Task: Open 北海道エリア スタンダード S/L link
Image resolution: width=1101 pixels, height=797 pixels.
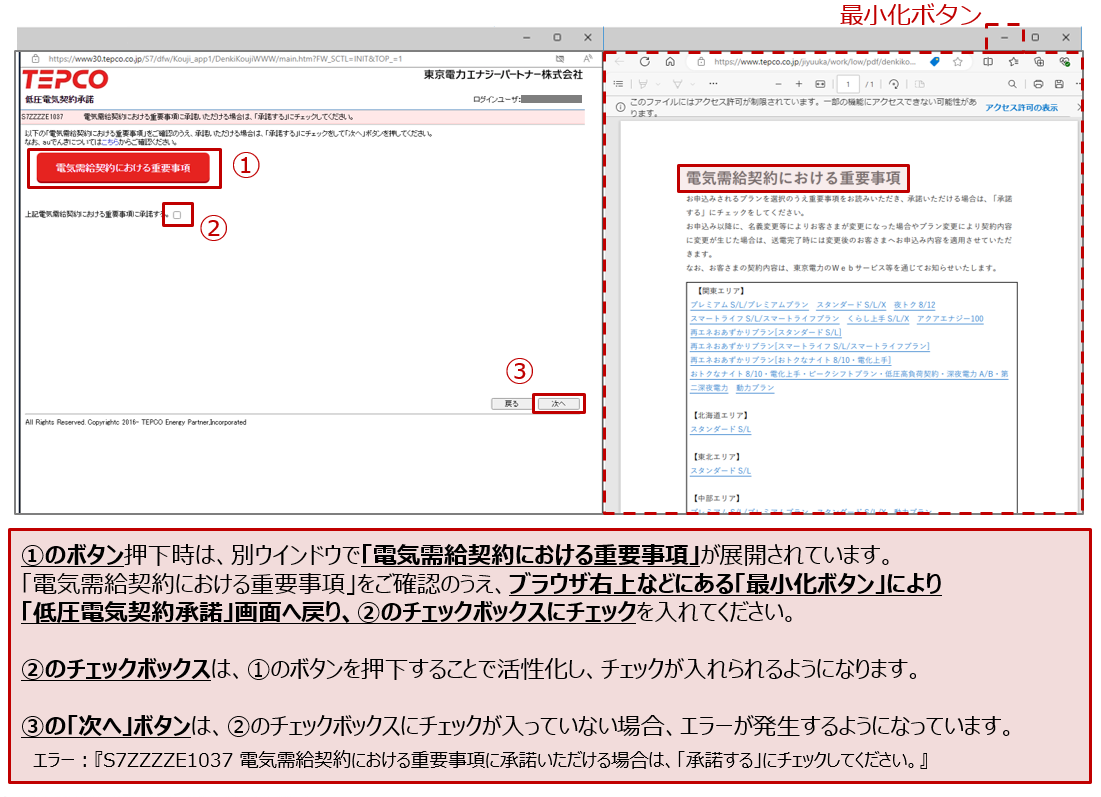Action: (720, 429)
